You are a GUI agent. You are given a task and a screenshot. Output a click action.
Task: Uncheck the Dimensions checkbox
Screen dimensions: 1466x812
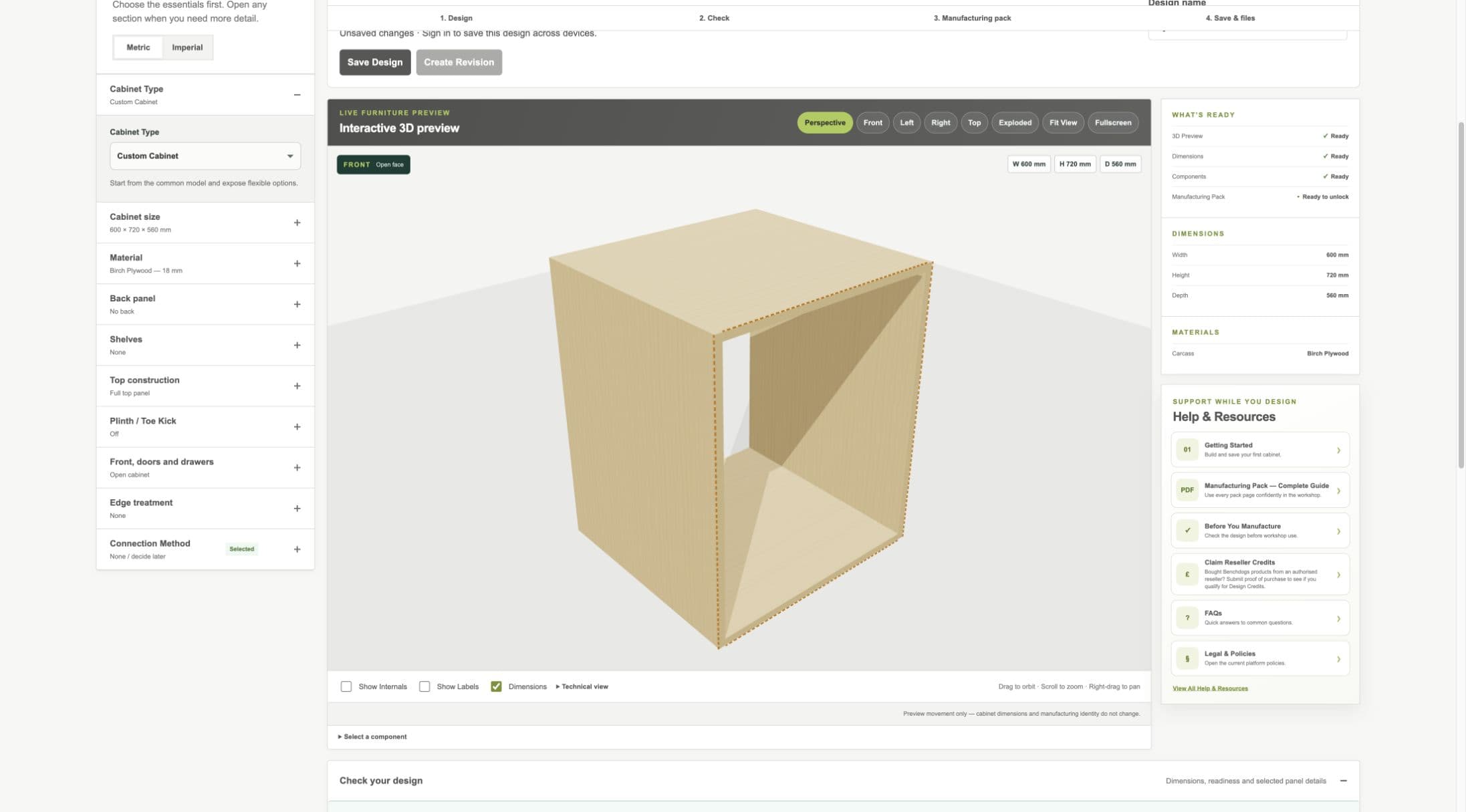coord(496,686)
